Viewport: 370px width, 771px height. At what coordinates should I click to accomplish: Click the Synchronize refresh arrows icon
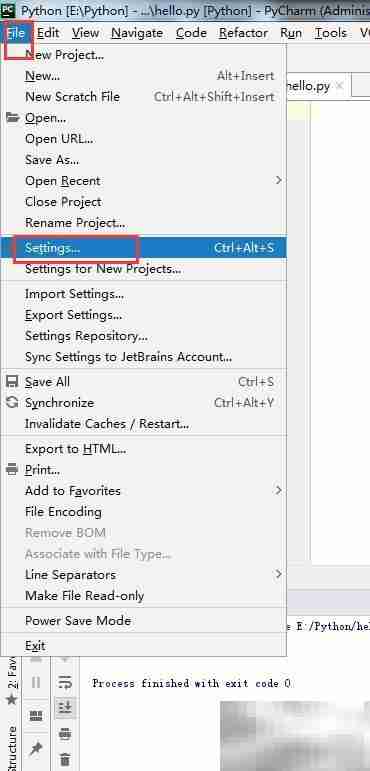(12, 402)
